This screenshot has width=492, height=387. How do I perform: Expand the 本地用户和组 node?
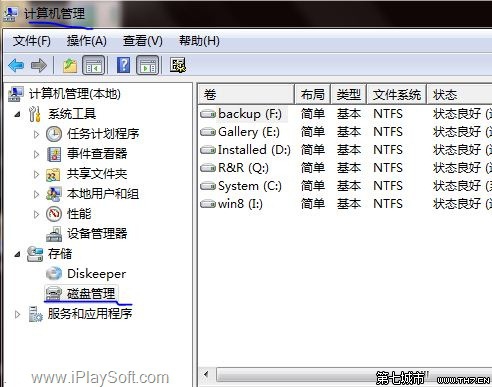click(36, 194)
